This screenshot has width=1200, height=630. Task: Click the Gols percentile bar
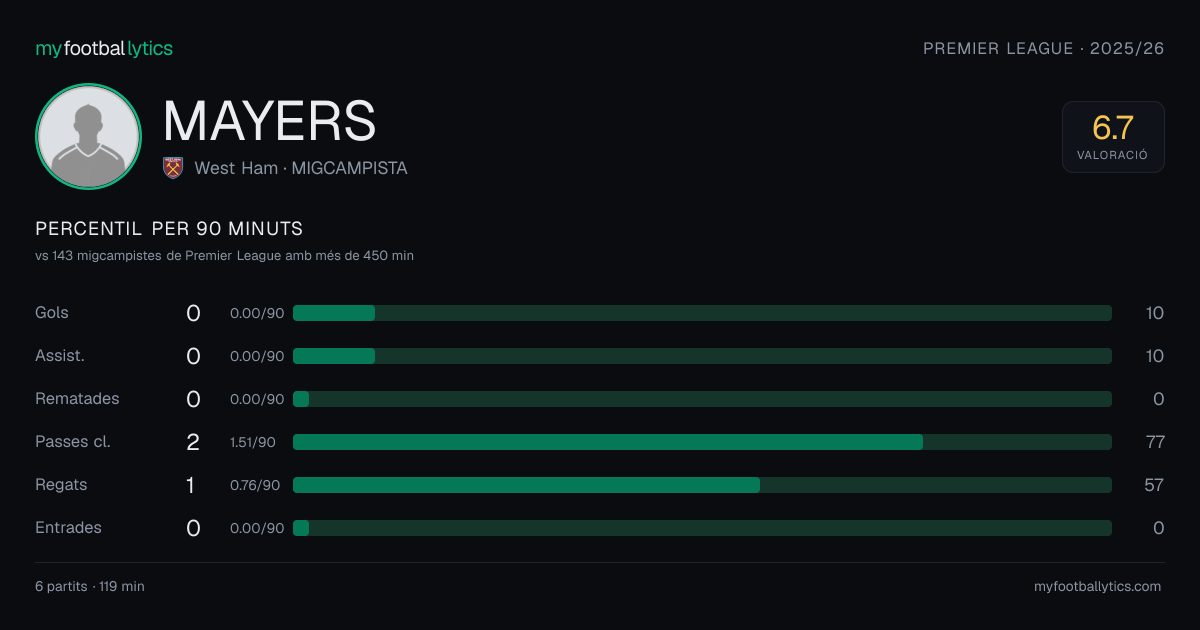point(702,313)
